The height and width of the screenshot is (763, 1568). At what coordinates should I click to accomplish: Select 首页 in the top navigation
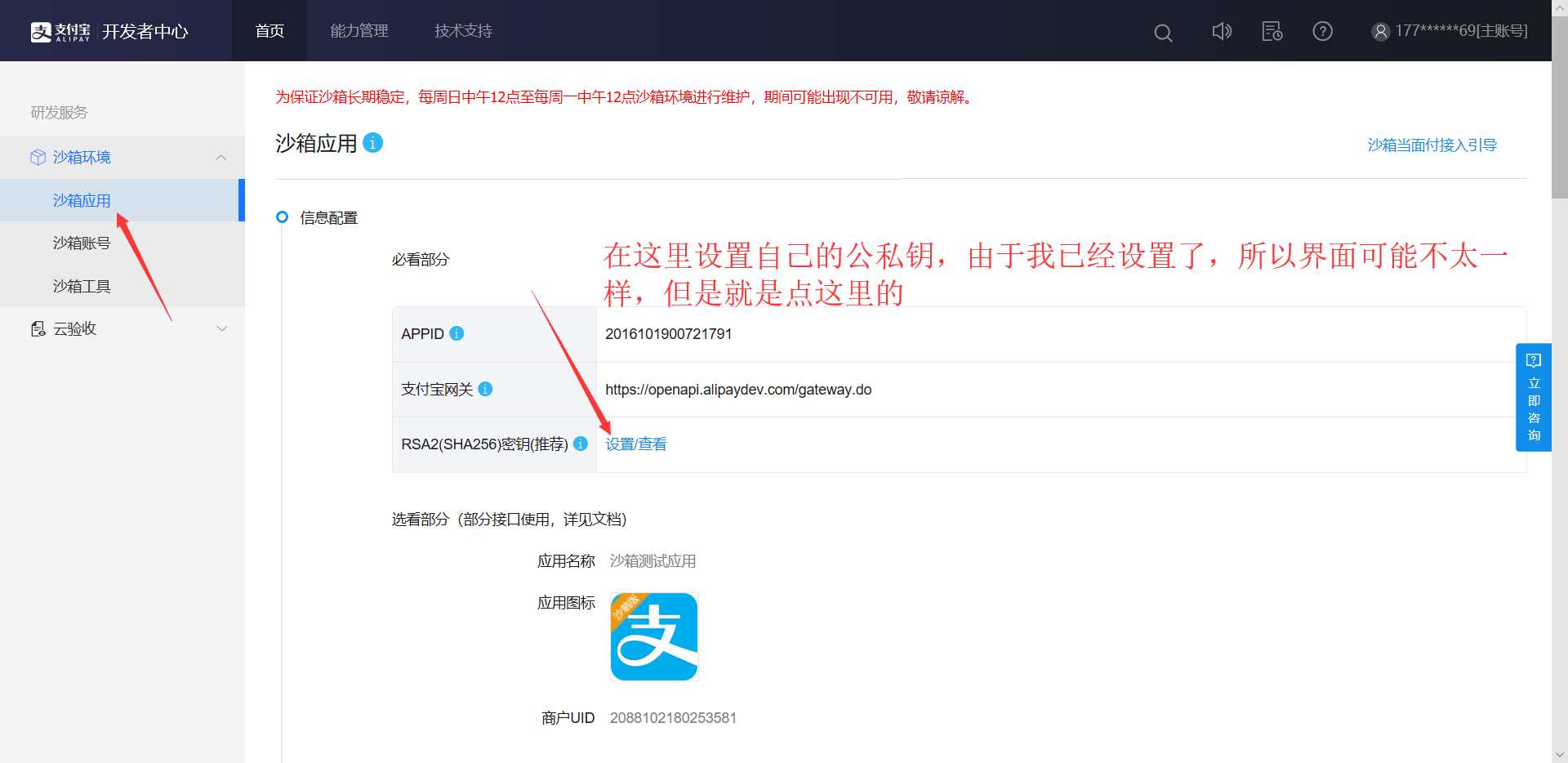(269, 30)
